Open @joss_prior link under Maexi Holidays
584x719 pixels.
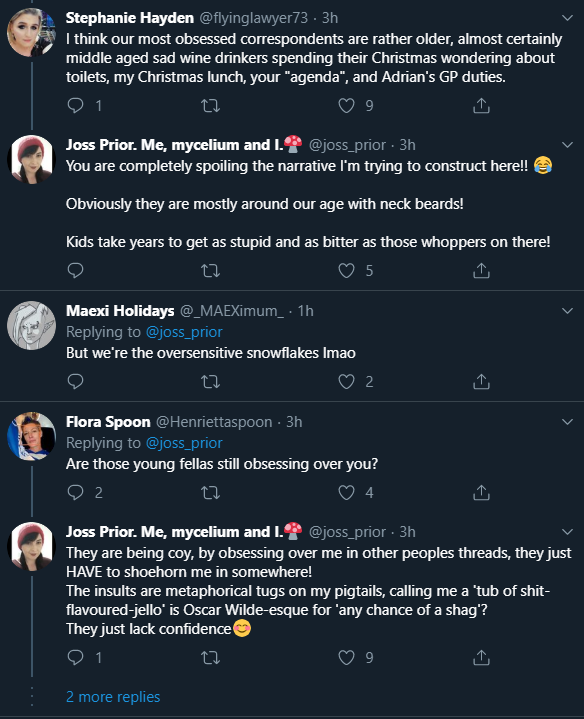[x=184, y=332]
